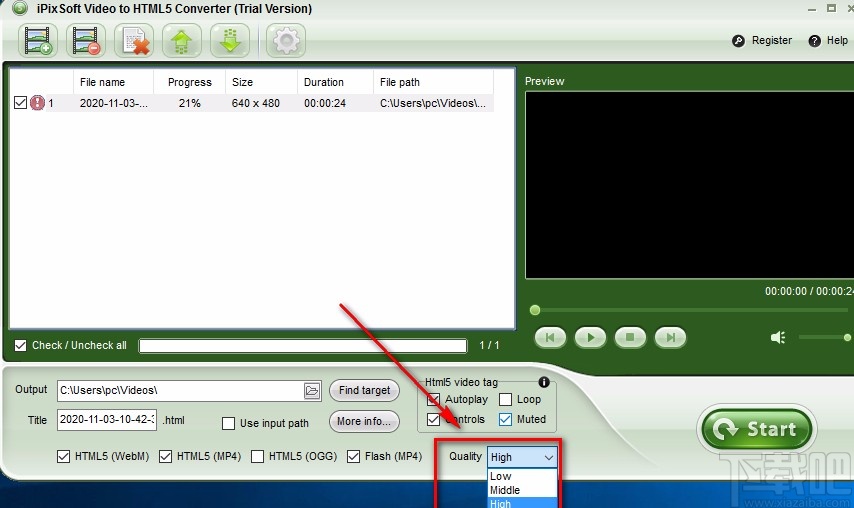Click the Duration column header
The height and width of the screenshot is (508, 854).
(336, 82)
